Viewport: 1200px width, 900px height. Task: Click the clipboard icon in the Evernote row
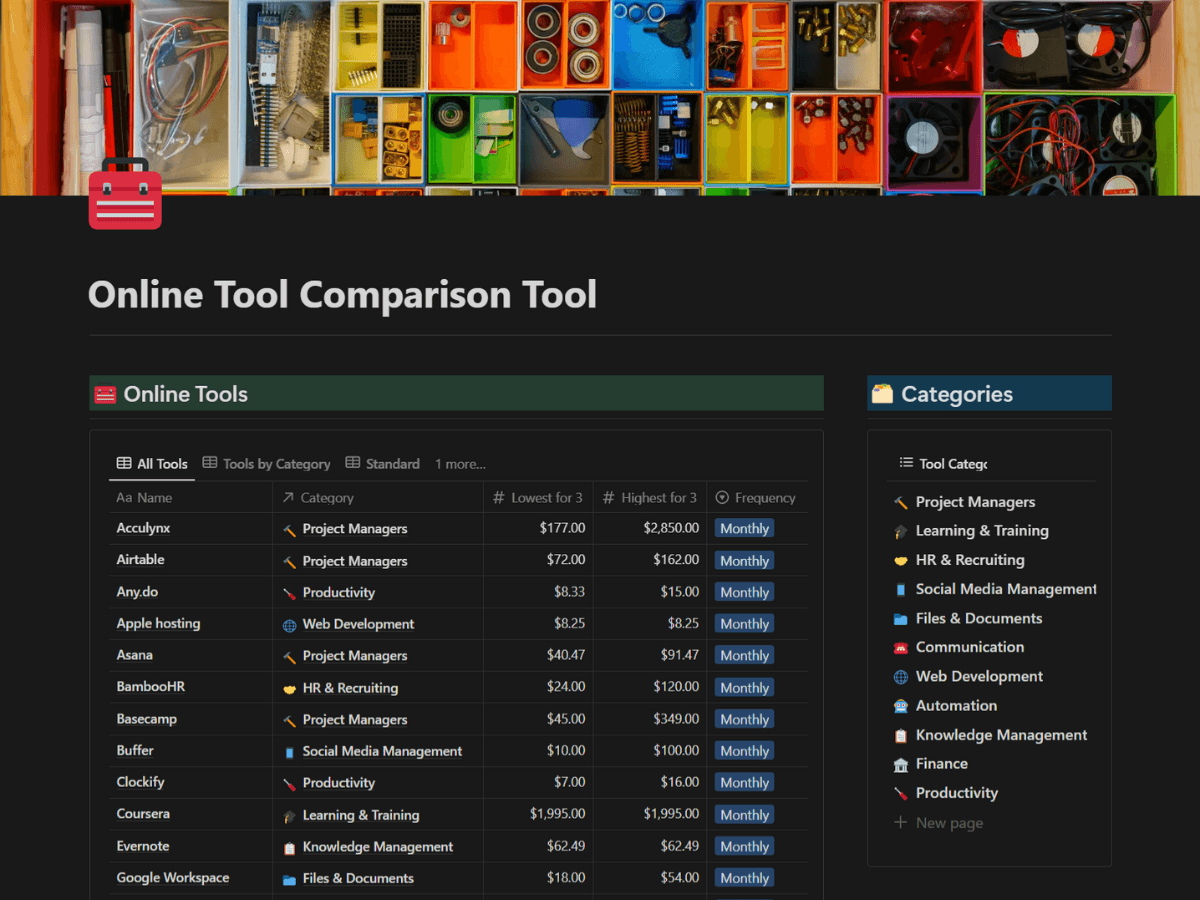290,848
